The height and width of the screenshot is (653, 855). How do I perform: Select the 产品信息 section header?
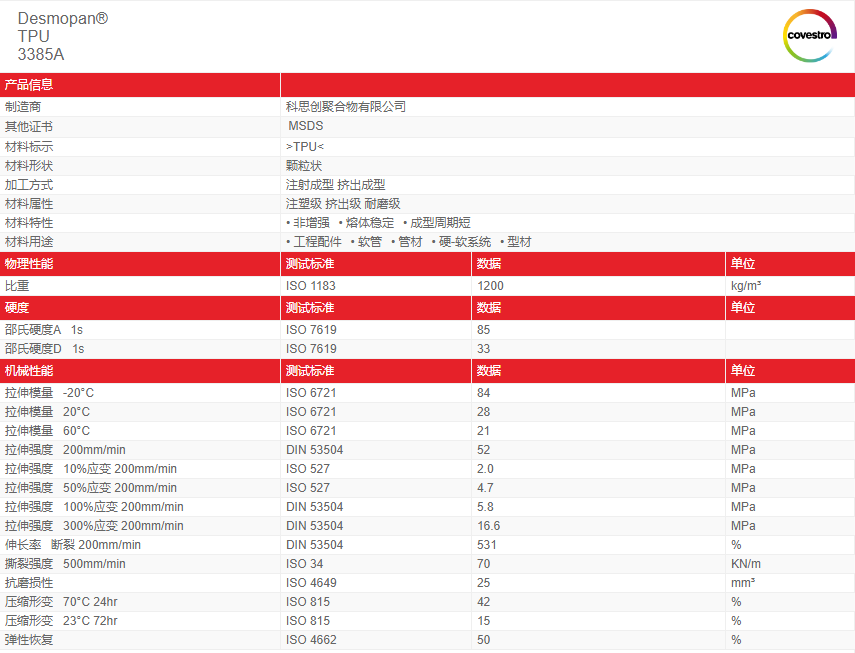pos(29,85)
